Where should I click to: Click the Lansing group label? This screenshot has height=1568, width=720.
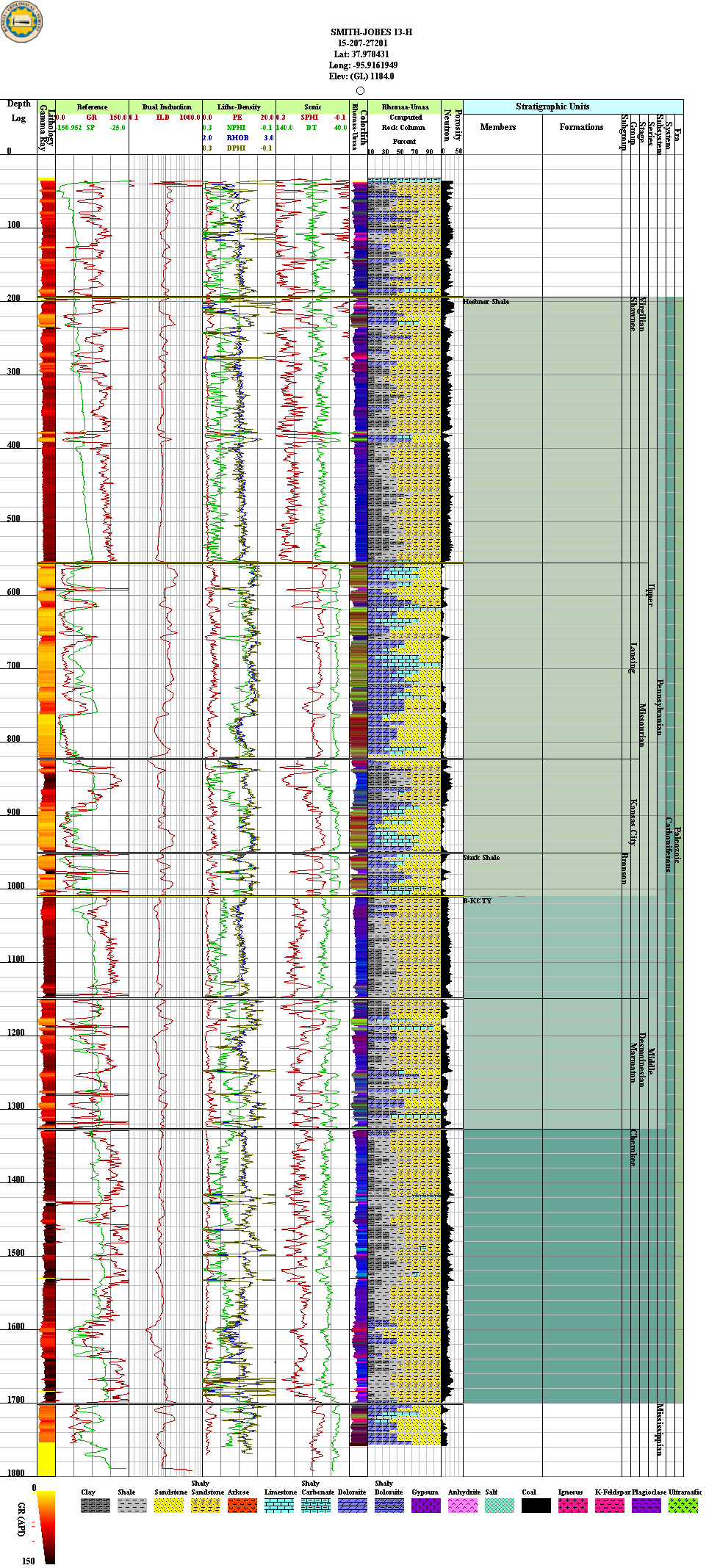point(633,658)
